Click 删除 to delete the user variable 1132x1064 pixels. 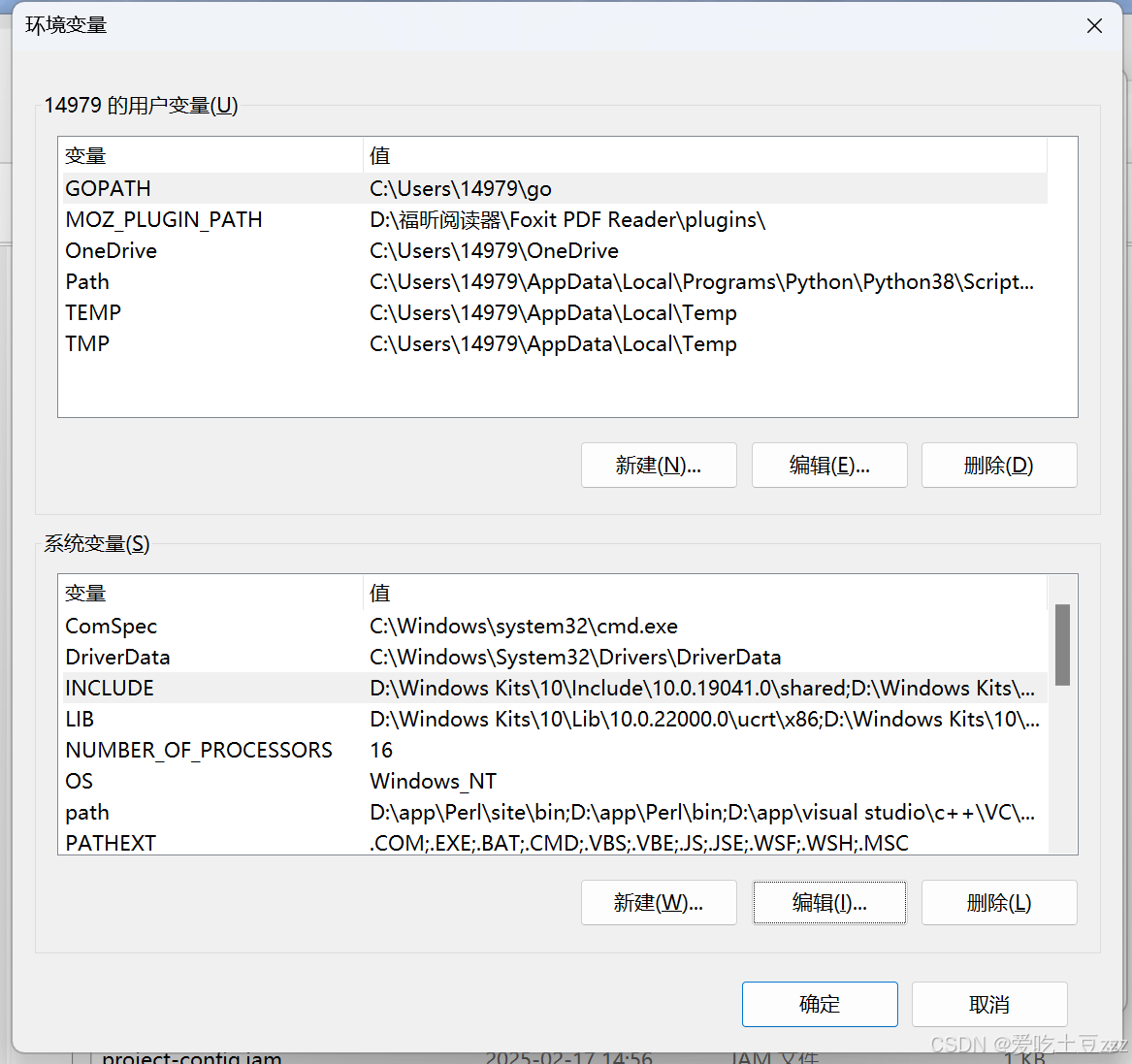(998, 465)
